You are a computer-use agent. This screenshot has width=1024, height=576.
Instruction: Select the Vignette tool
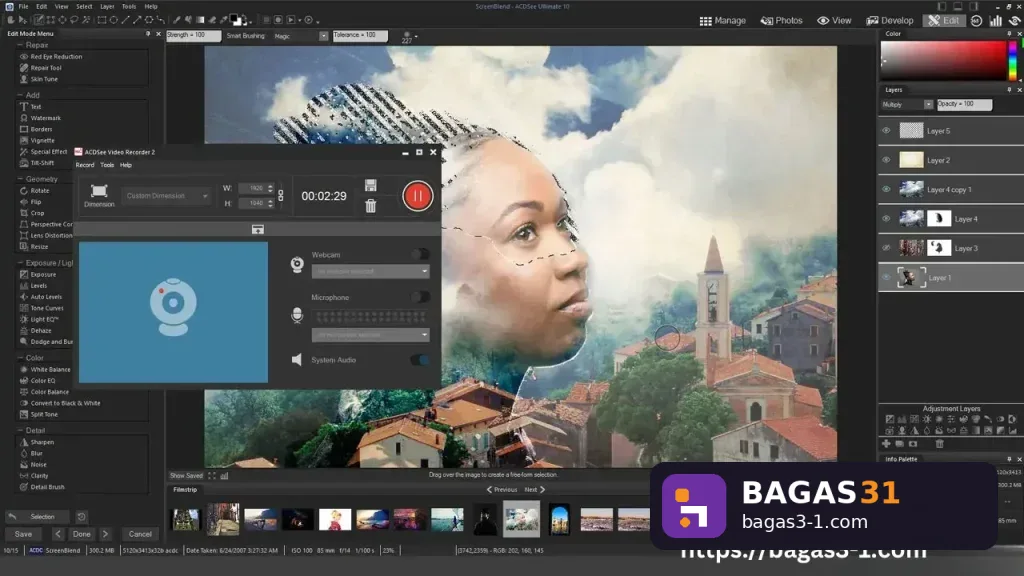tap(38, 140)
